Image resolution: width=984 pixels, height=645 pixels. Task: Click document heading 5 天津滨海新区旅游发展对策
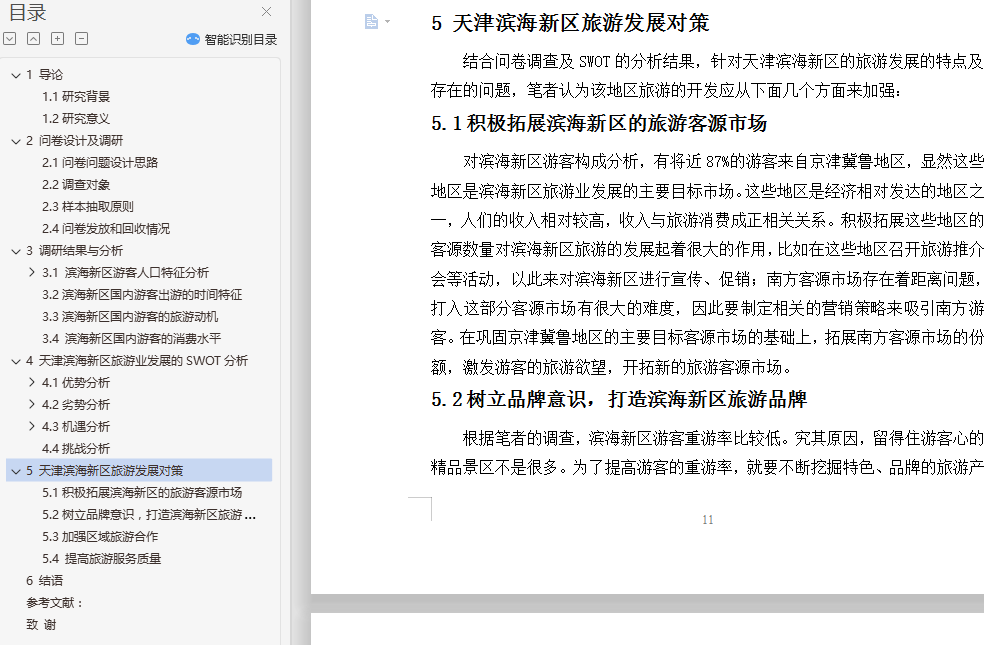pyautogui.click(x=570, y=23)
